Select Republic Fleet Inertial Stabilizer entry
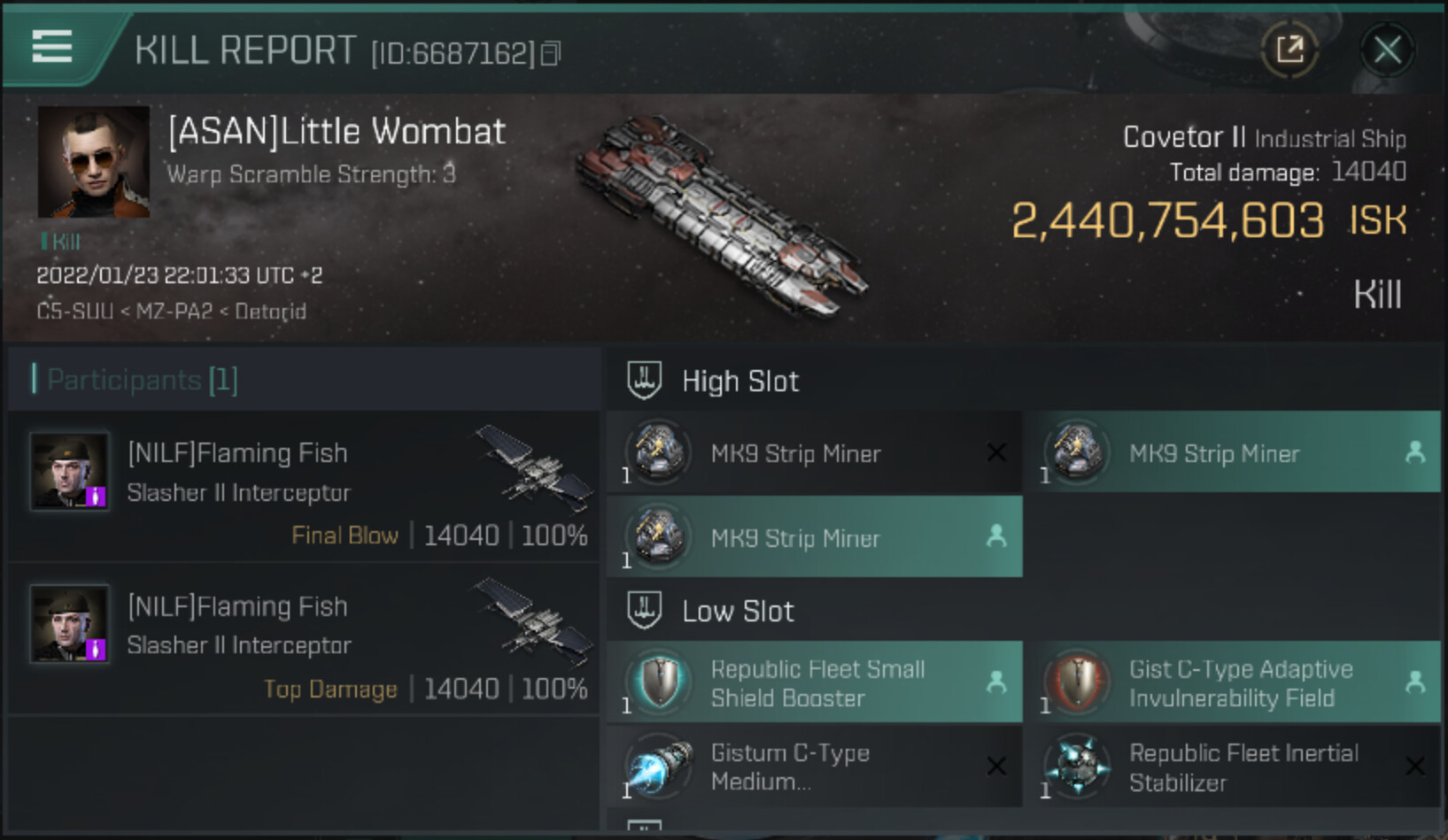Image resolution: width=1448 pixels, height=840 pixels. pos(1231,767)
